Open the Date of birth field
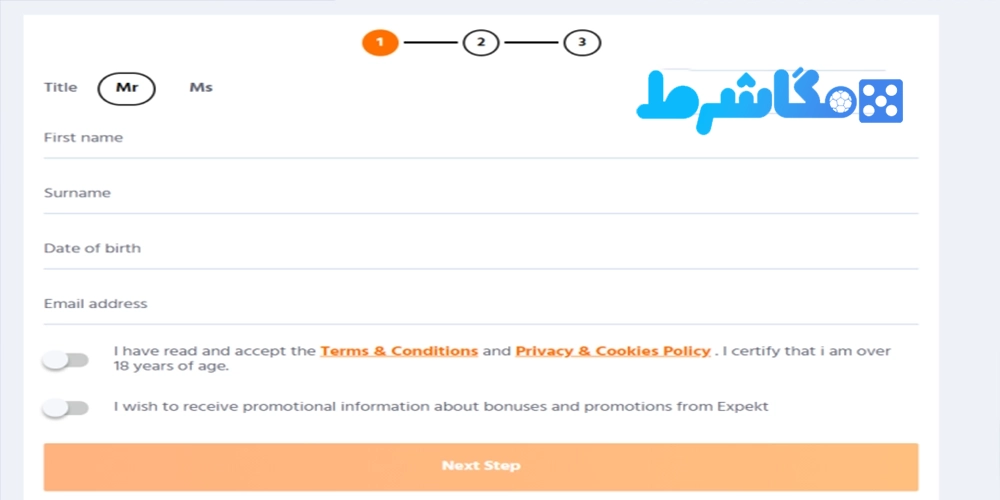 point(481,249)
